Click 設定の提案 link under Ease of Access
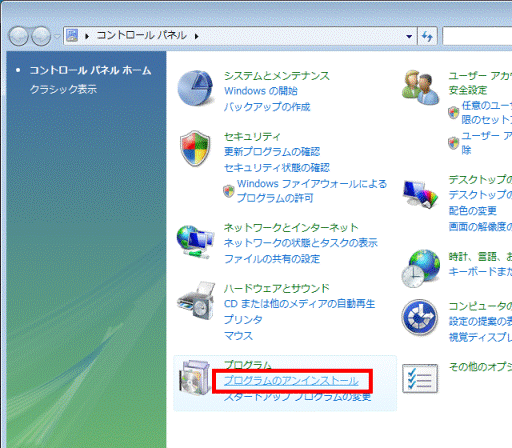 (x=480, y=321)
